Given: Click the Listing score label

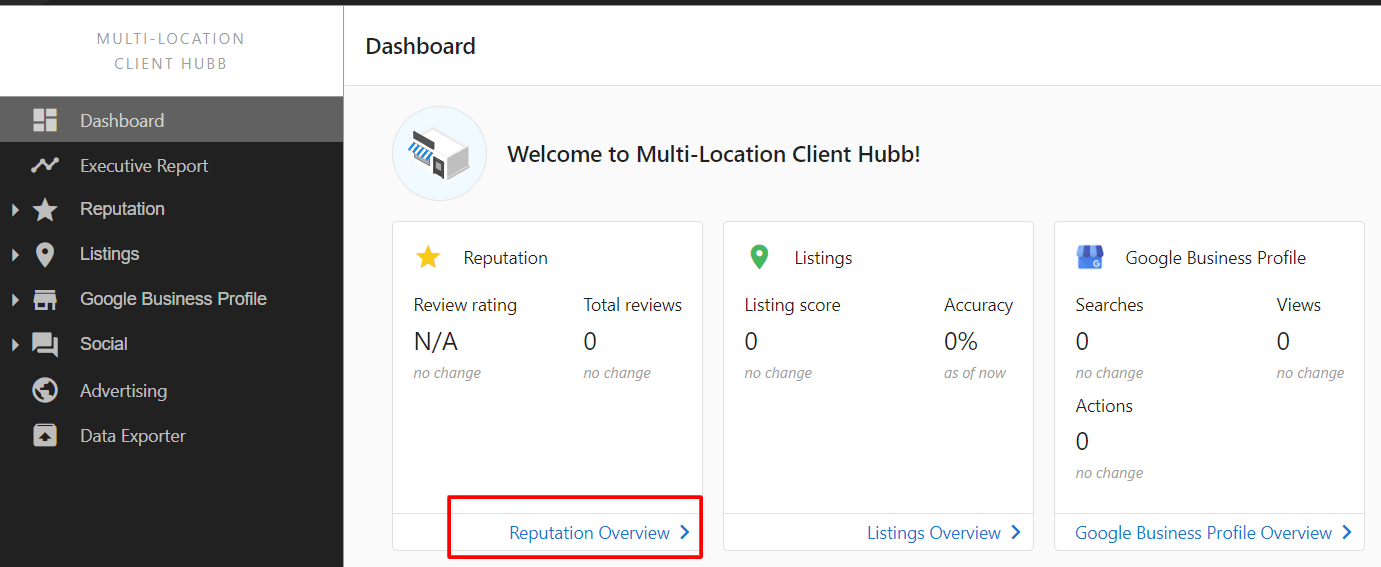Looking at the screenshot, I should [x=792, y=305].
